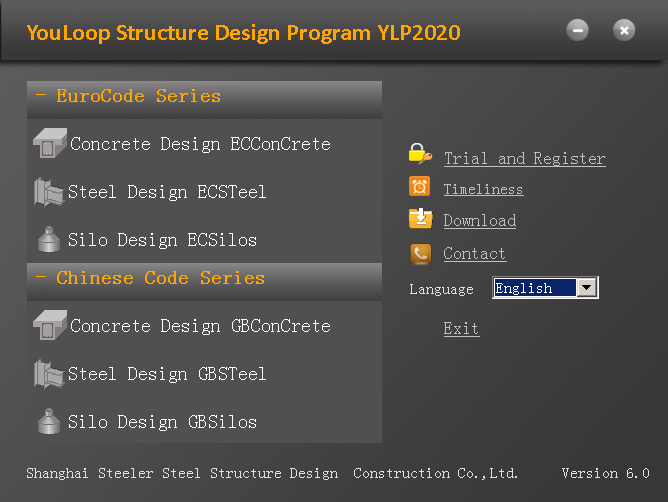Launch Steel Design GBSTeel

tap(167, 374)
